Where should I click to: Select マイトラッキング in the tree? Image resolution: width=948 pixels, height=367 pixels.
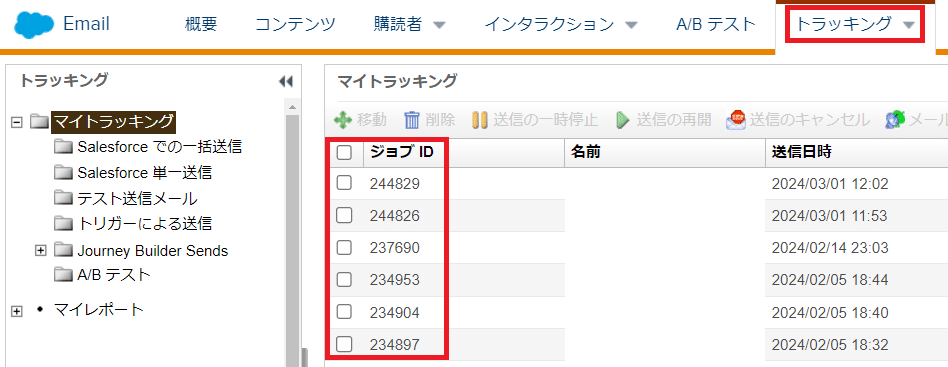point(114,122)
